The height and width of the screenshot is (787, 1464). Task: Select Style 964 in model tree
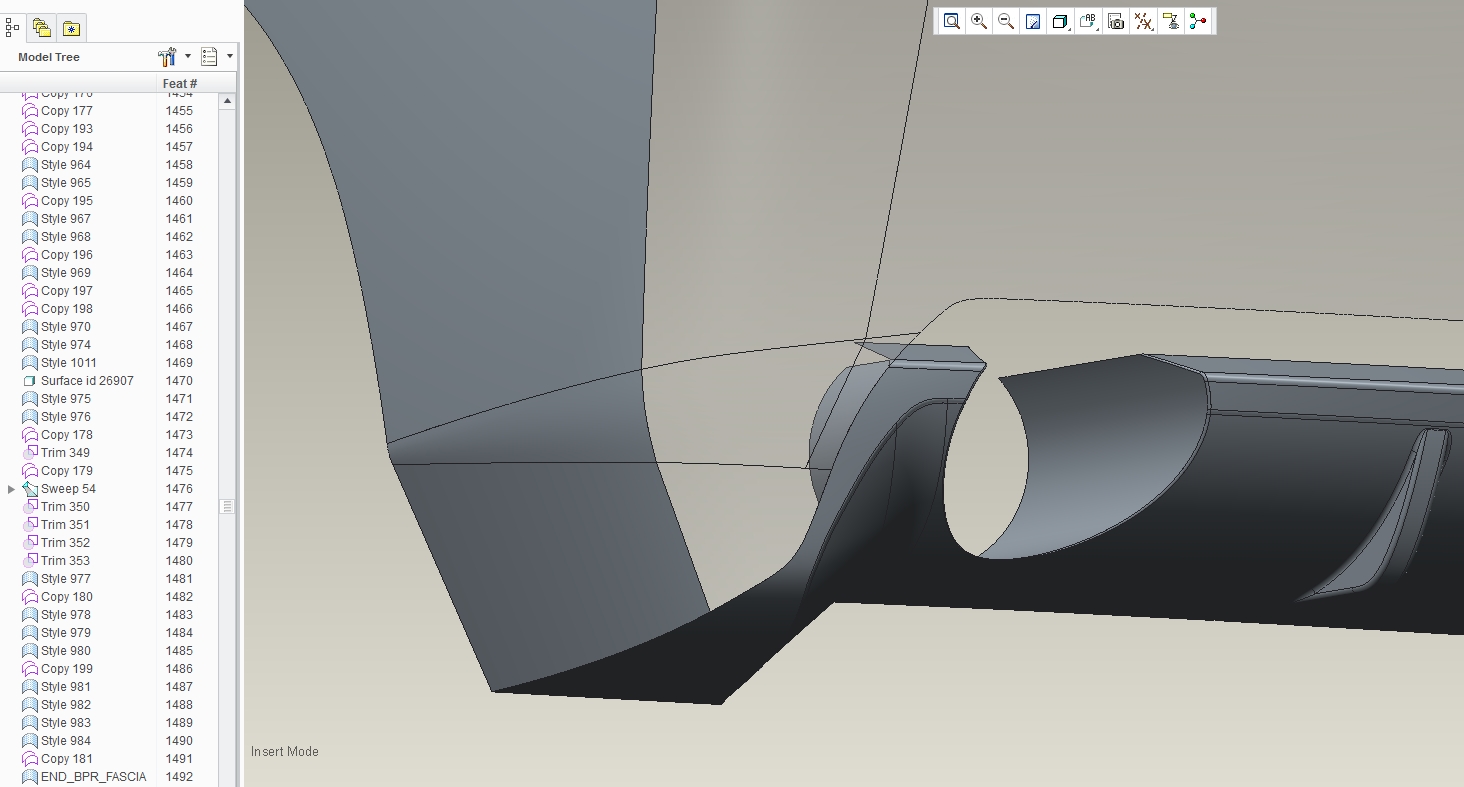click(66, 165)
